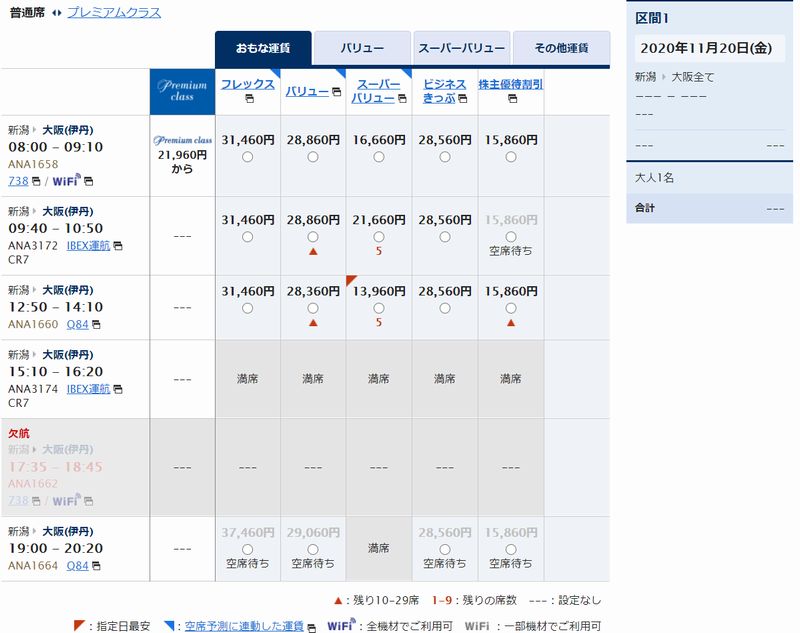
Task: Open the ビジネスきっぷ fare info popup icon
Action: click(x=462, y=98)
